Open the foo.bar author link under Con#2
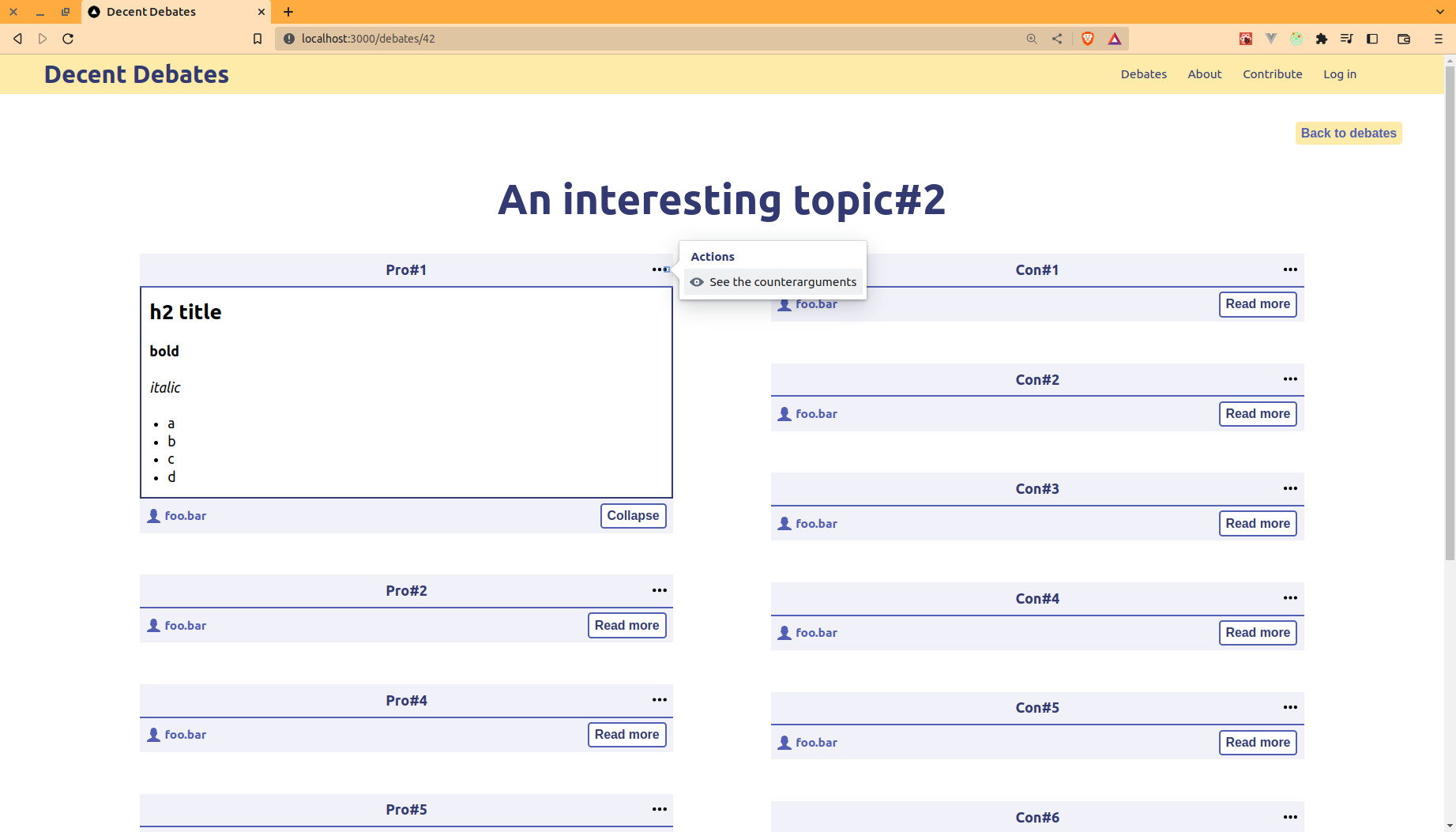Viewport: 1456px width, 832px height. tap(816, 414)
